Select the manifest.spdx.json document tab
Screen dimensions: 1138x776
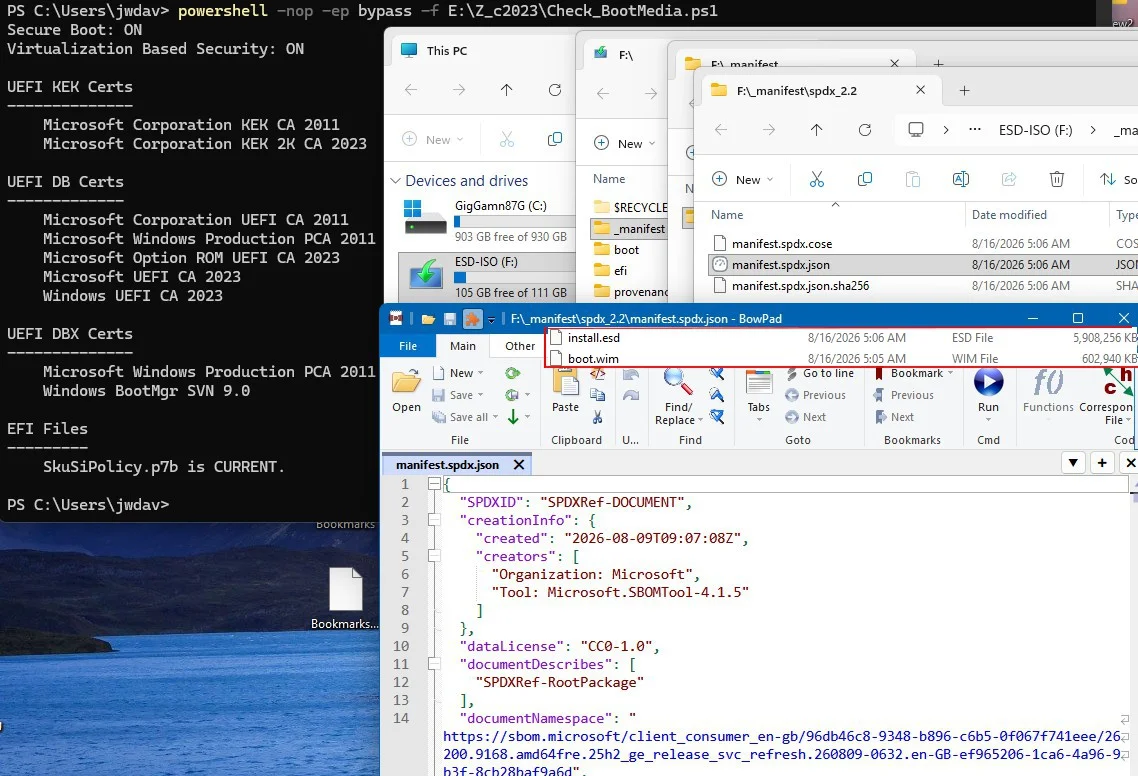(x=447, y=465)
